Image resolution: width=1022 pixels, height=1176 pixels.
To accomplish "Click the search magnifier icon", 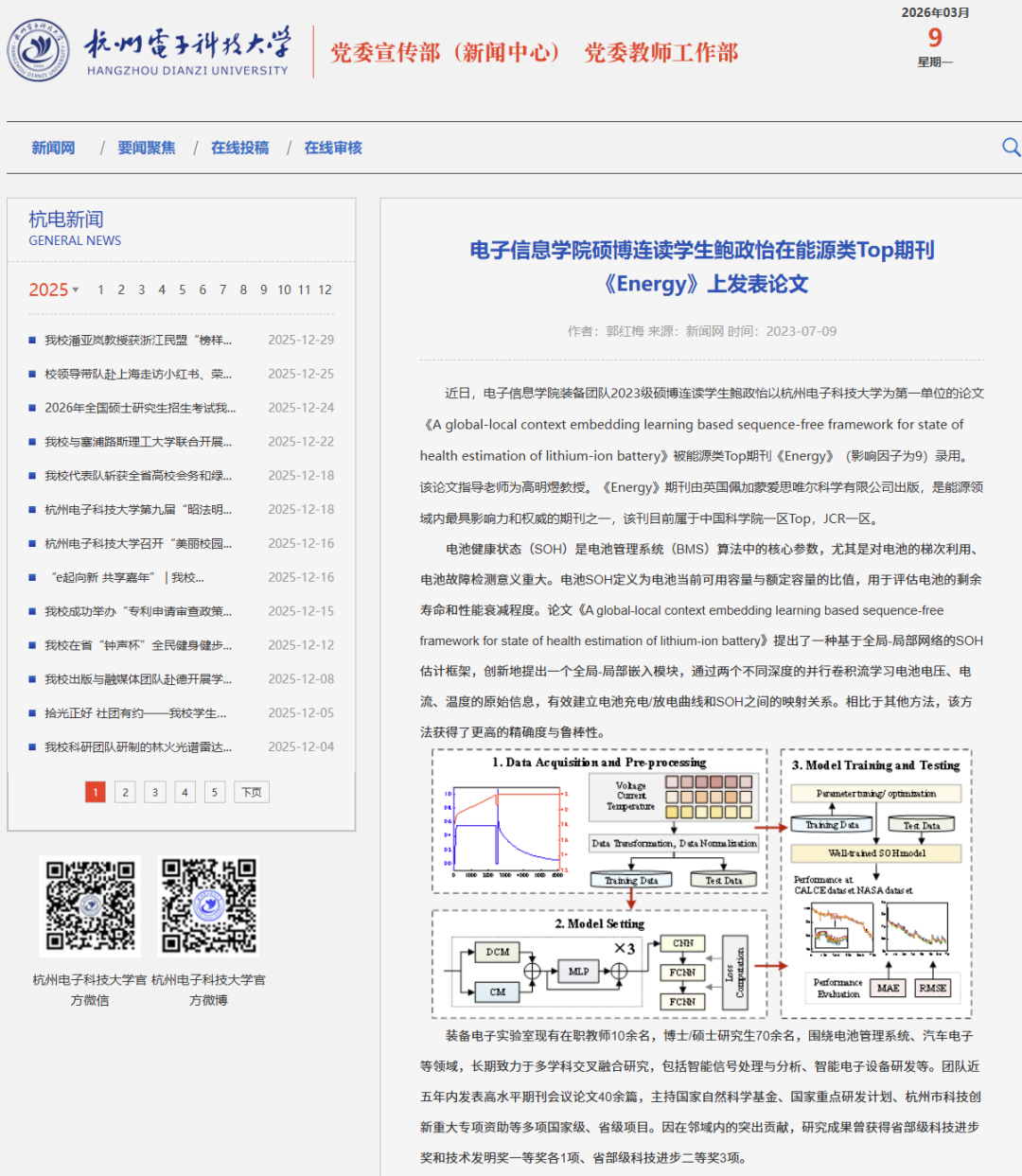I will point(1011,148).
